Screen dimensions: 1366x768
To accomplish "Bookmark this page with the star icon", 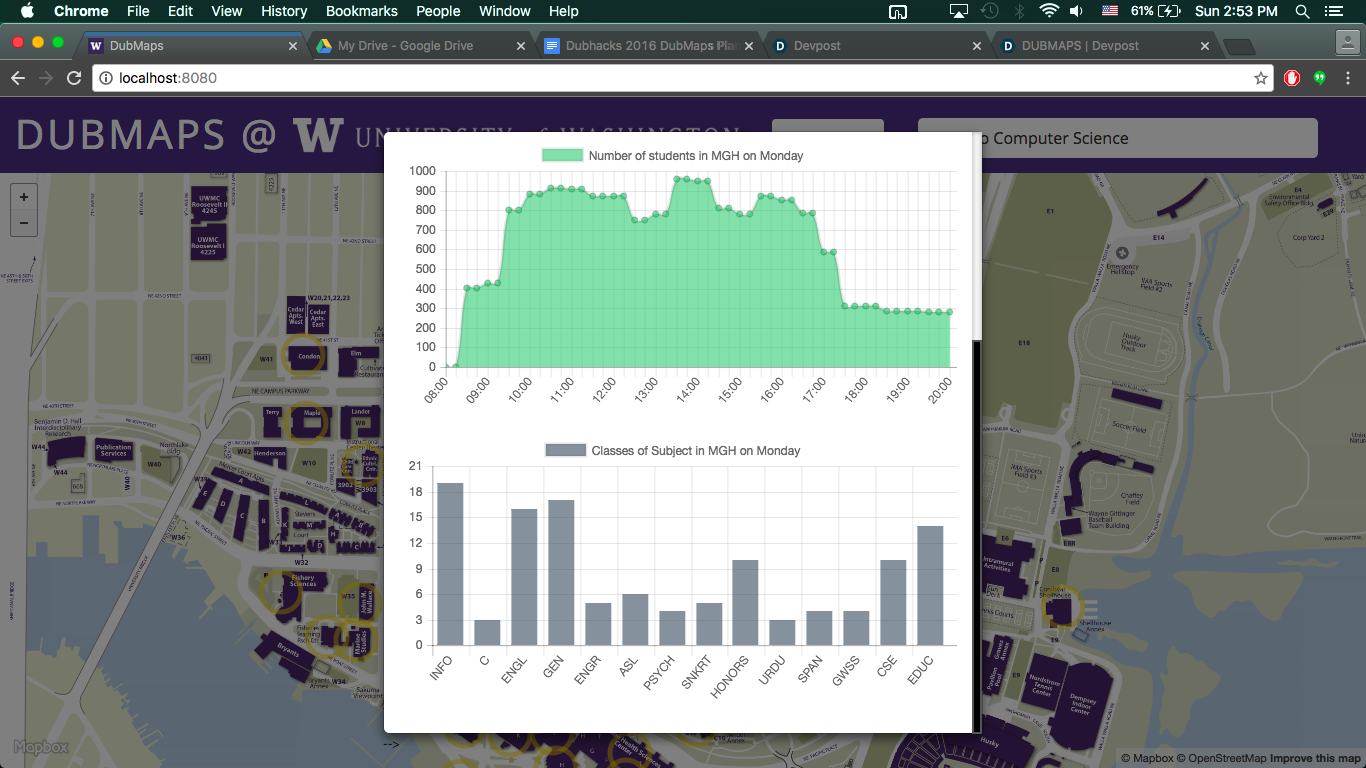I will [x=1260, y=78].
